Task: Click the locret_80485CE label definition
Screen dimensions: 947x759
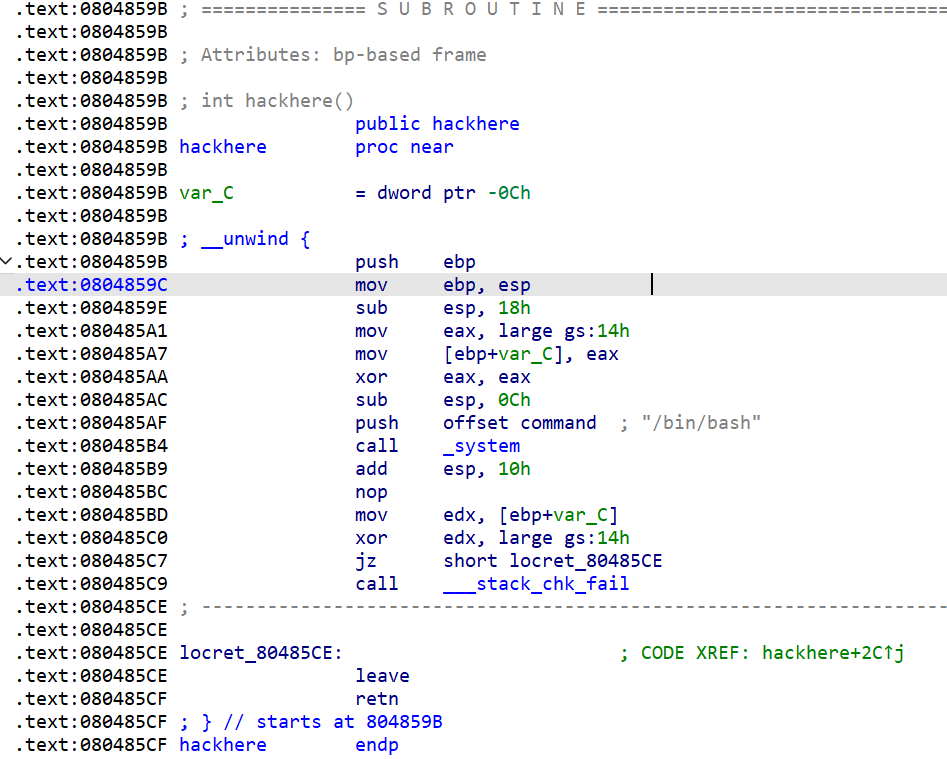Action: coord(260,653)
